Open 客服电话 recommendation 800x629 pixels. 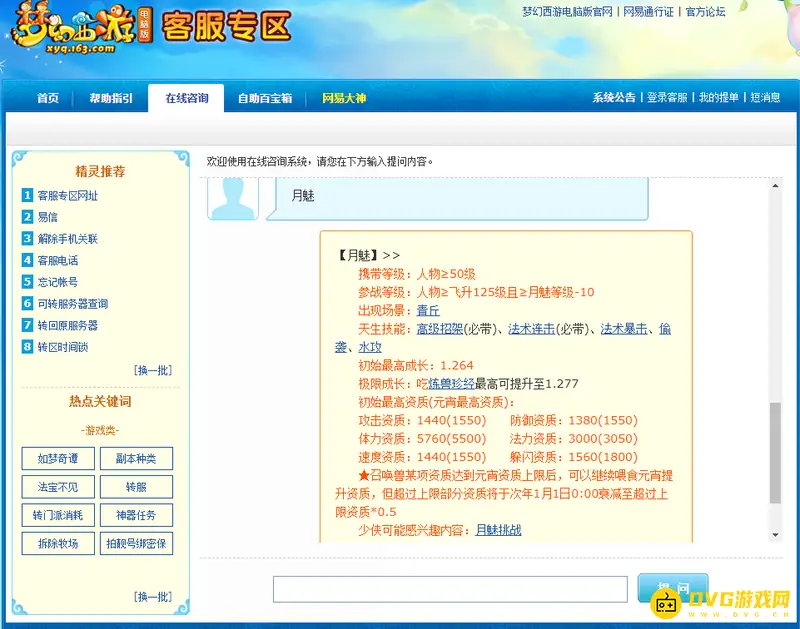click(58, 260)
